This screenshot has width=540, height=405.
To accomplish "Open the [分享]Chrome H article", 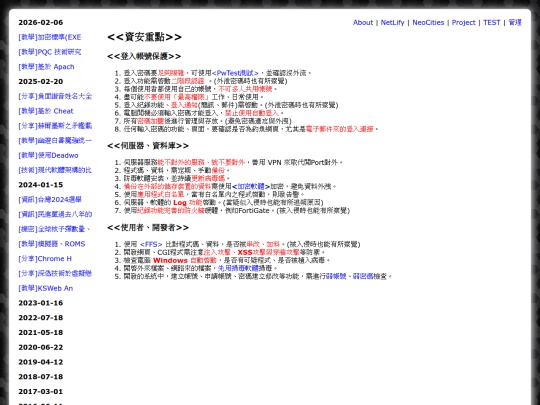I will (45, 259).
